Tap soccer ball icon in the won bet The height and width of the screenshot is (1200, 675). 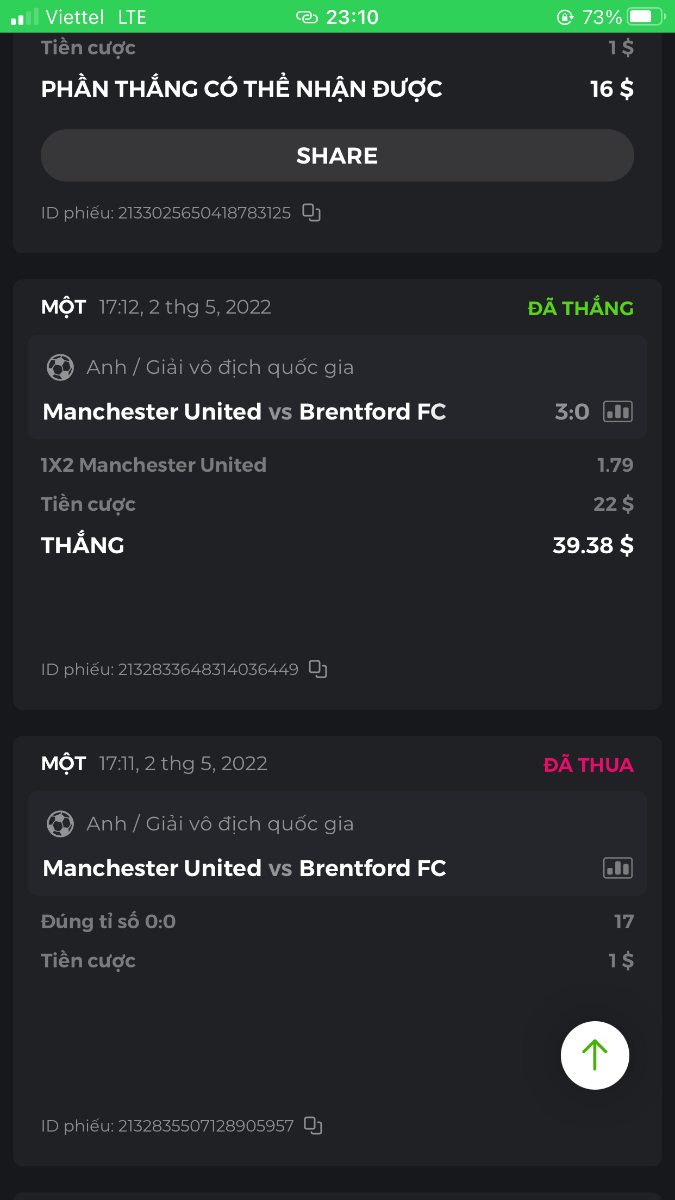click(60, 367)
